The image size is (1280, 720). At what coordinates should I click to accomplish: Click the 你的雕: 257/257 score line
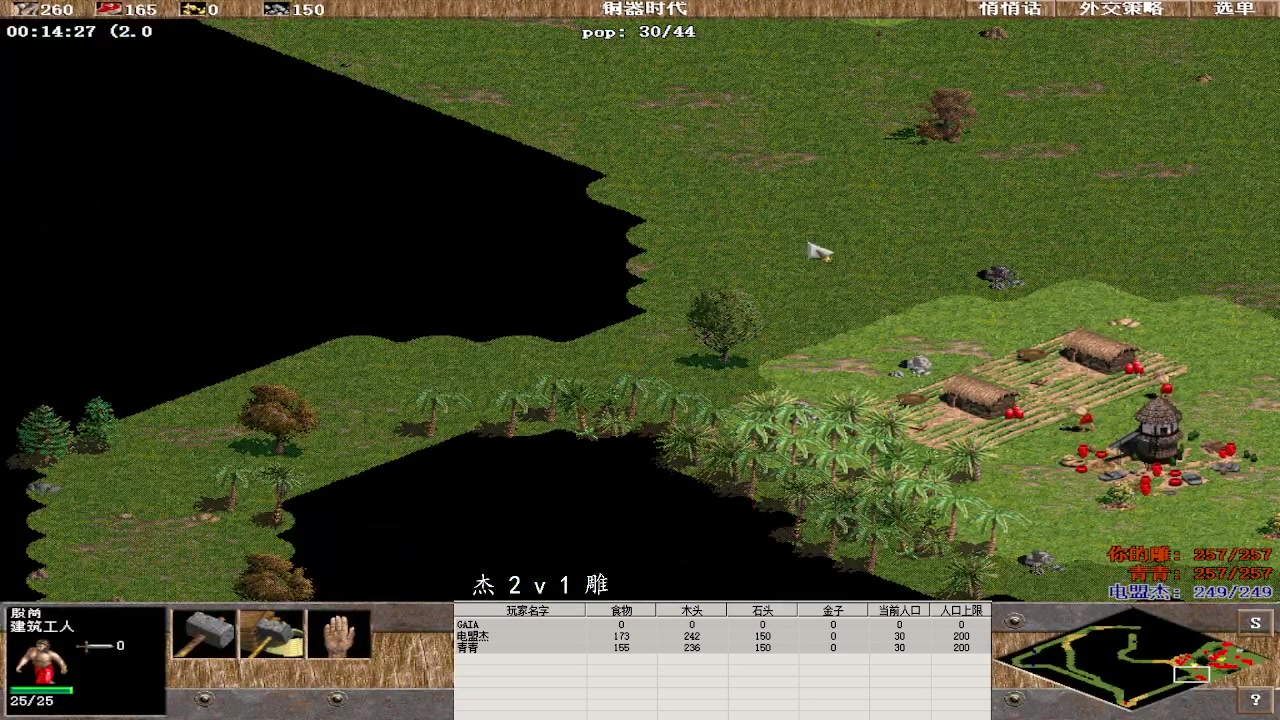click(x=1189, y=555)
